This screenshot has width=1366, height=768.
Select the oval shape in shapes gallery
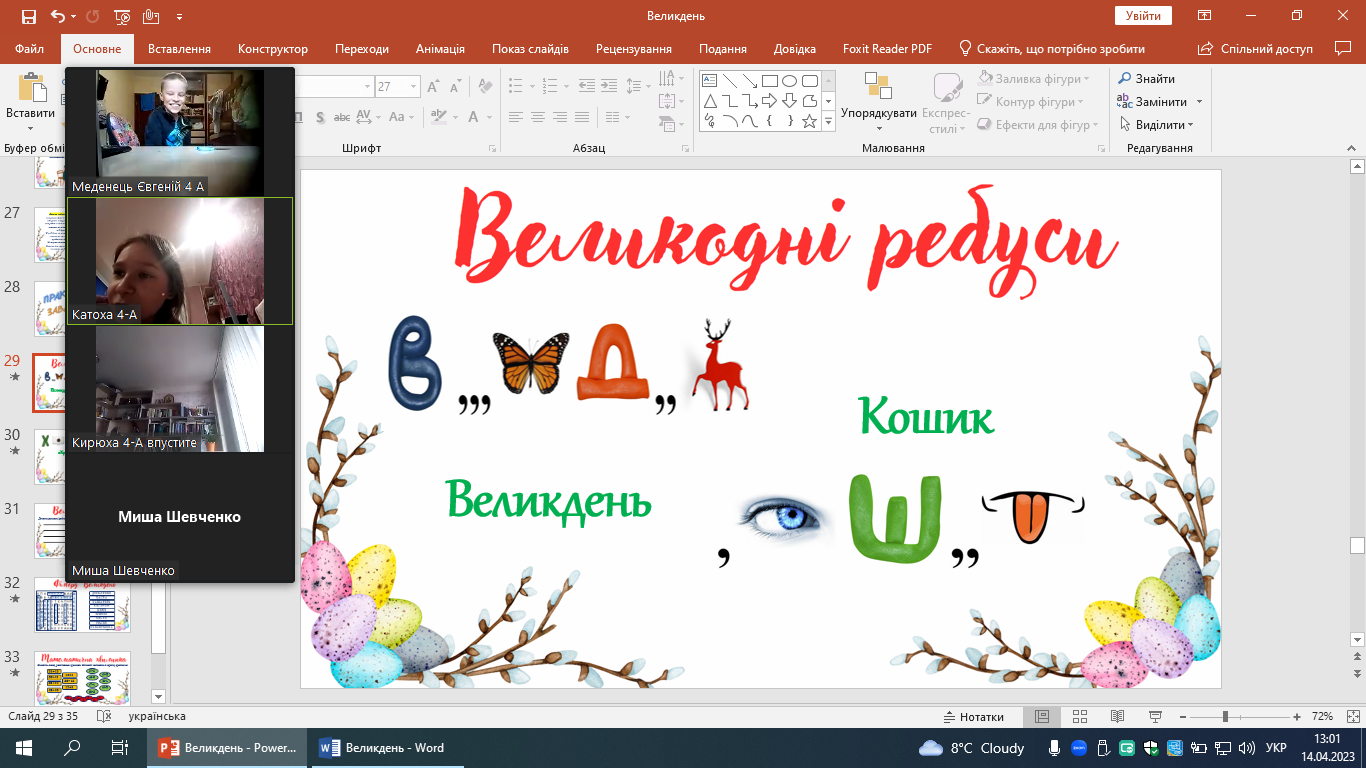(x=789, y=81)
